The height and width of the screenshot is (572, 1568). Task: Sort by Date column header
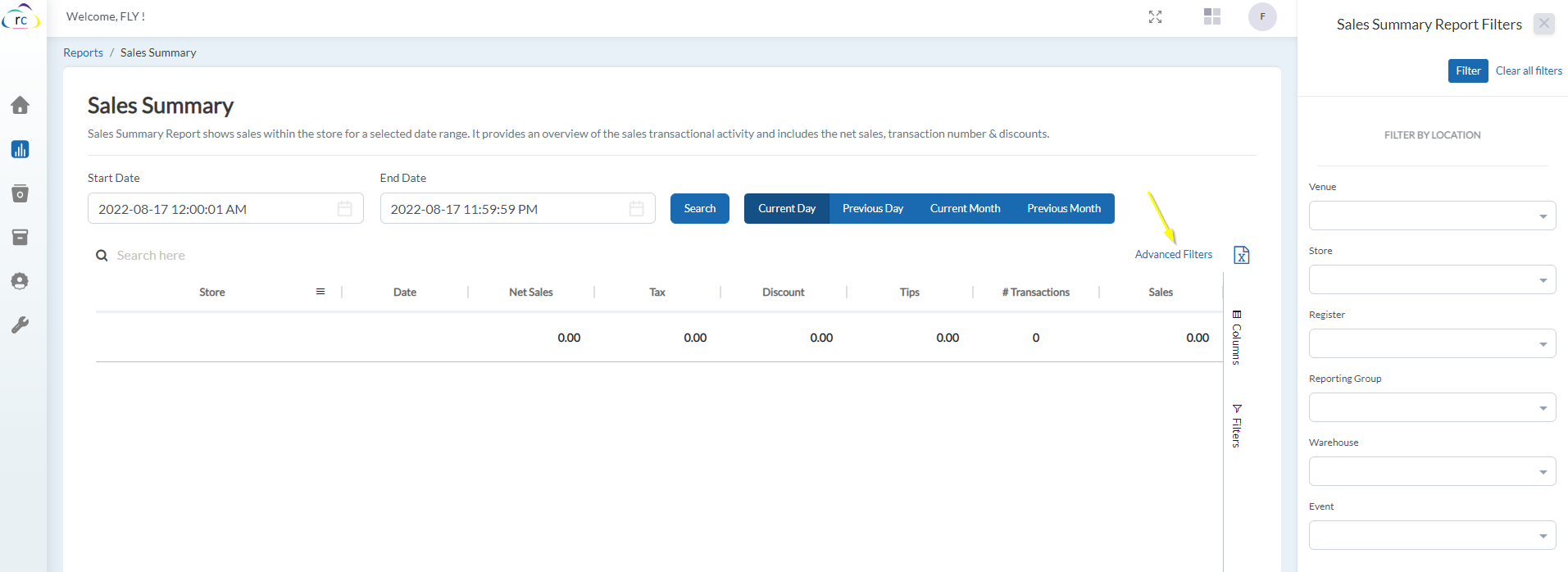click(405, 292)
